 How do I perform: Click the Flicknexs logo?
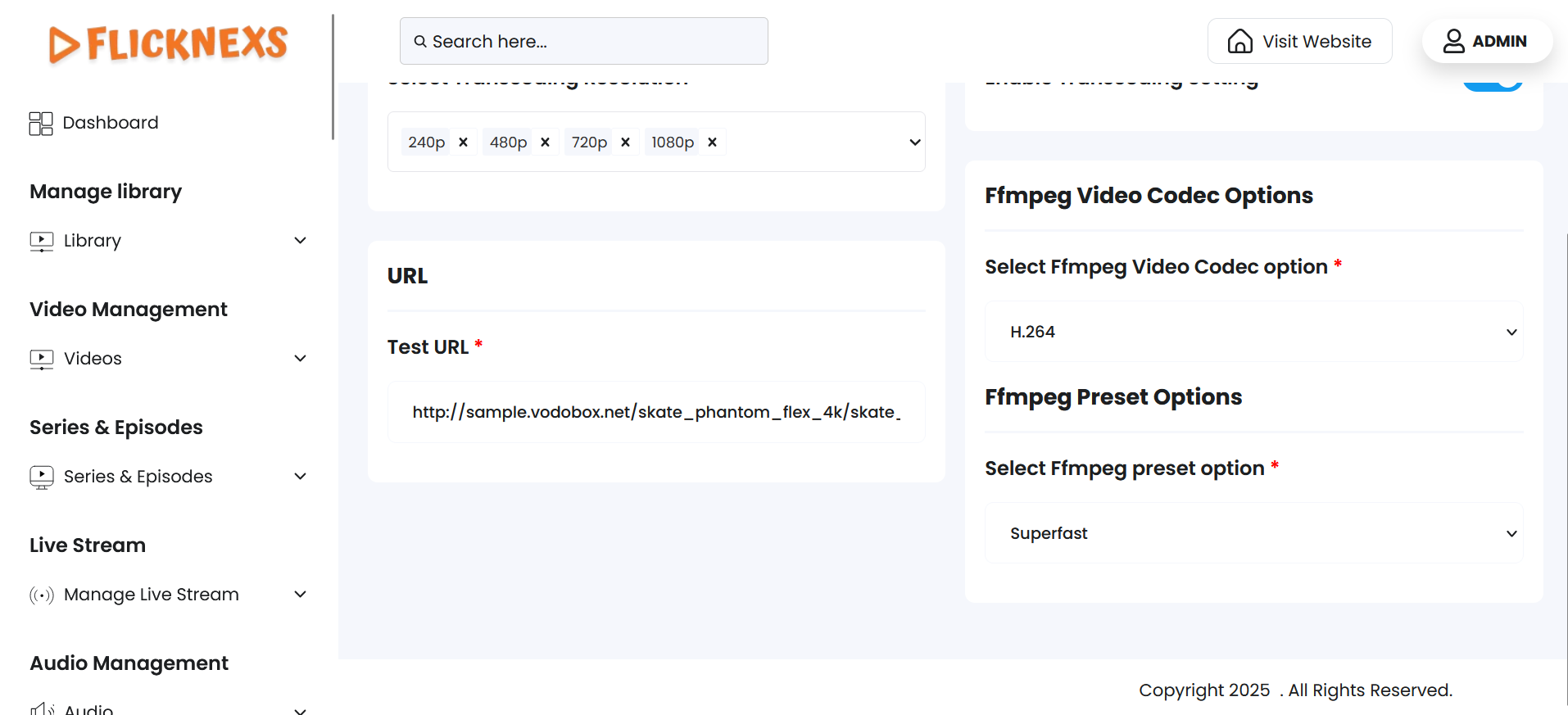point(168,43)
